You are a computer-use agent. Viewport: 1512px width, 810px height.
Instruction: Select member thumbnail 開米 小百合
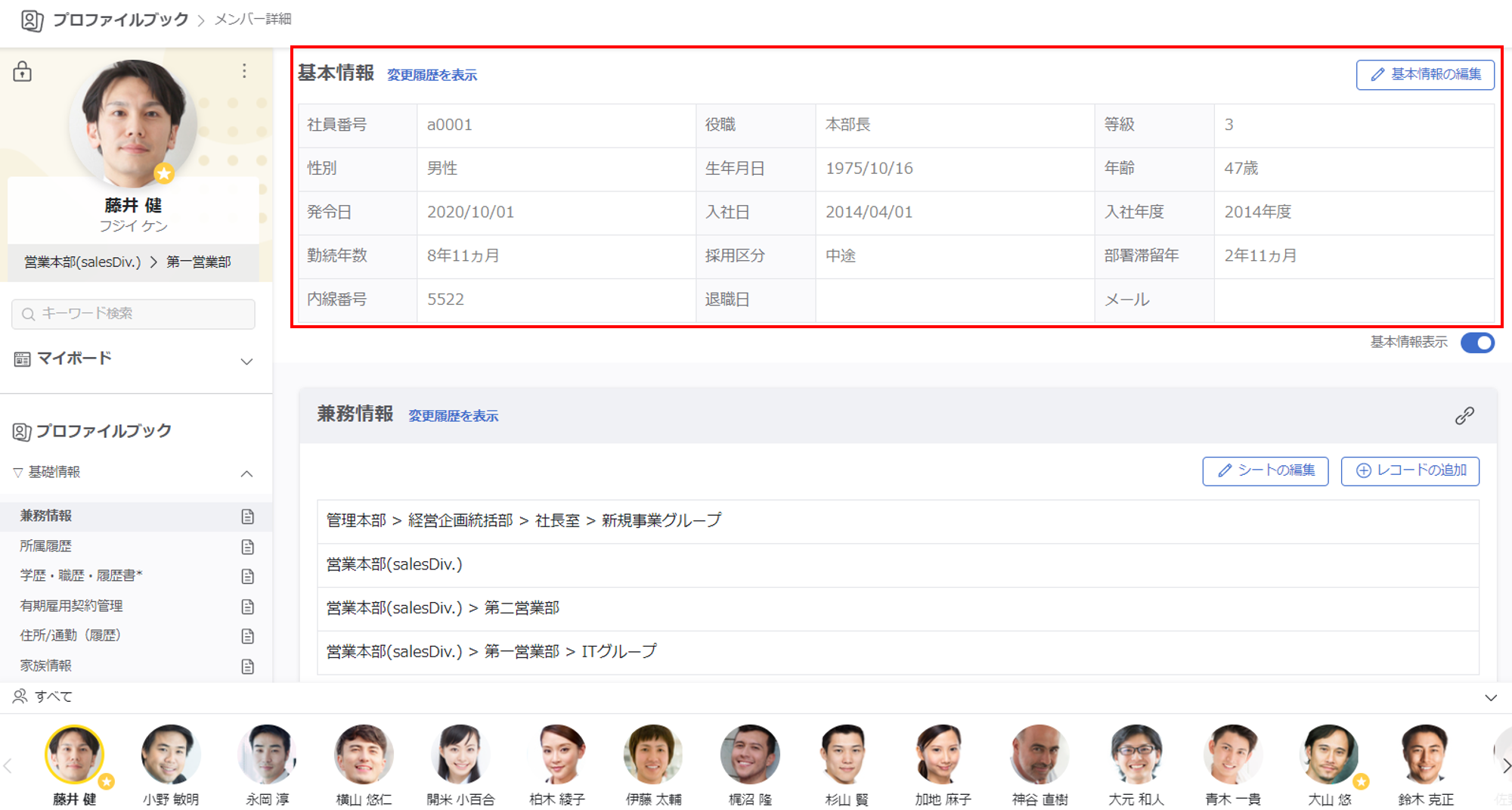tap(460, 754)
